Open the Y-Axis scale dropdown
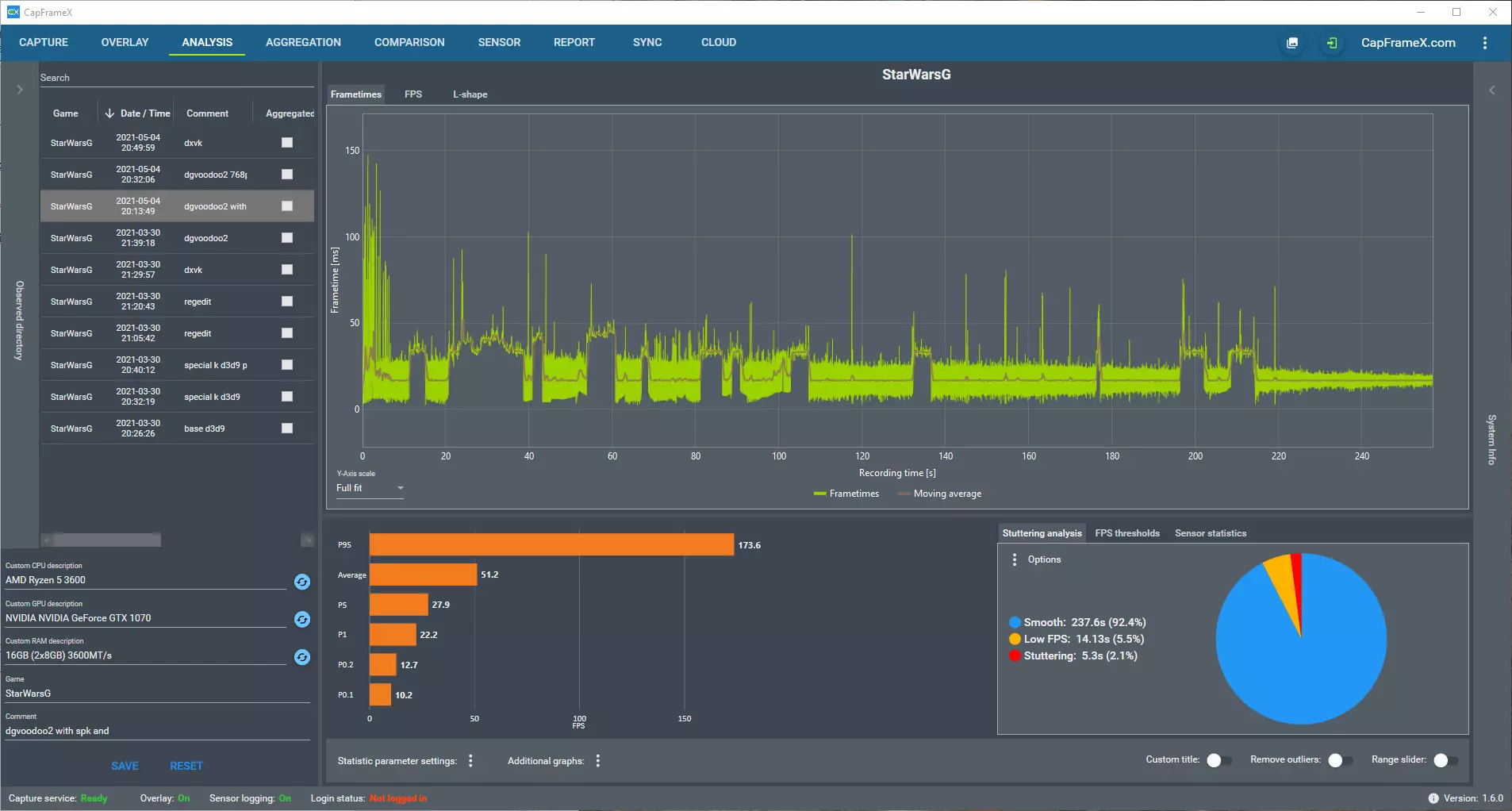This screenshot has width=1512, height=811. [x=370, y=488]
